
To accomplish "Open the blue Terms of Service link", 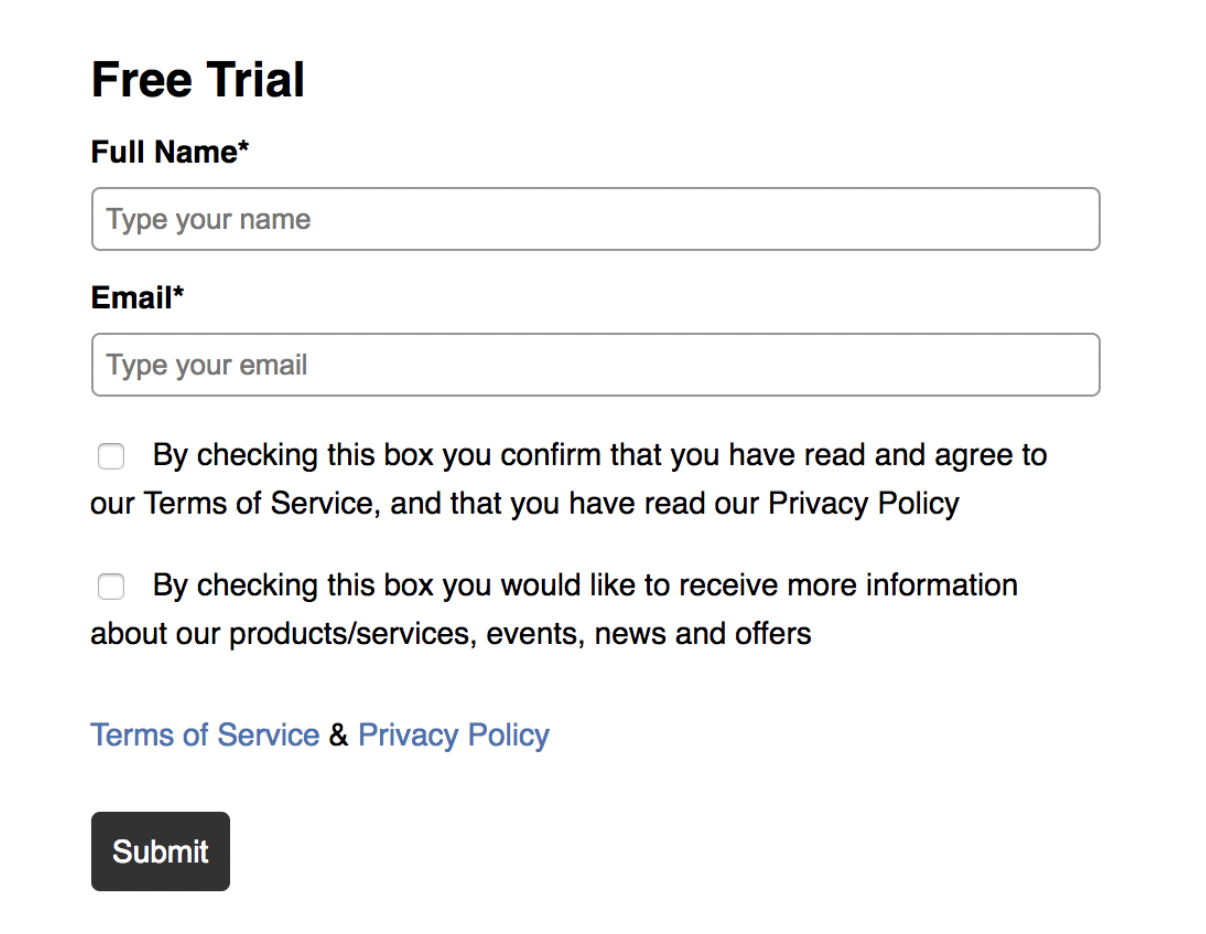I will (205, 735).
